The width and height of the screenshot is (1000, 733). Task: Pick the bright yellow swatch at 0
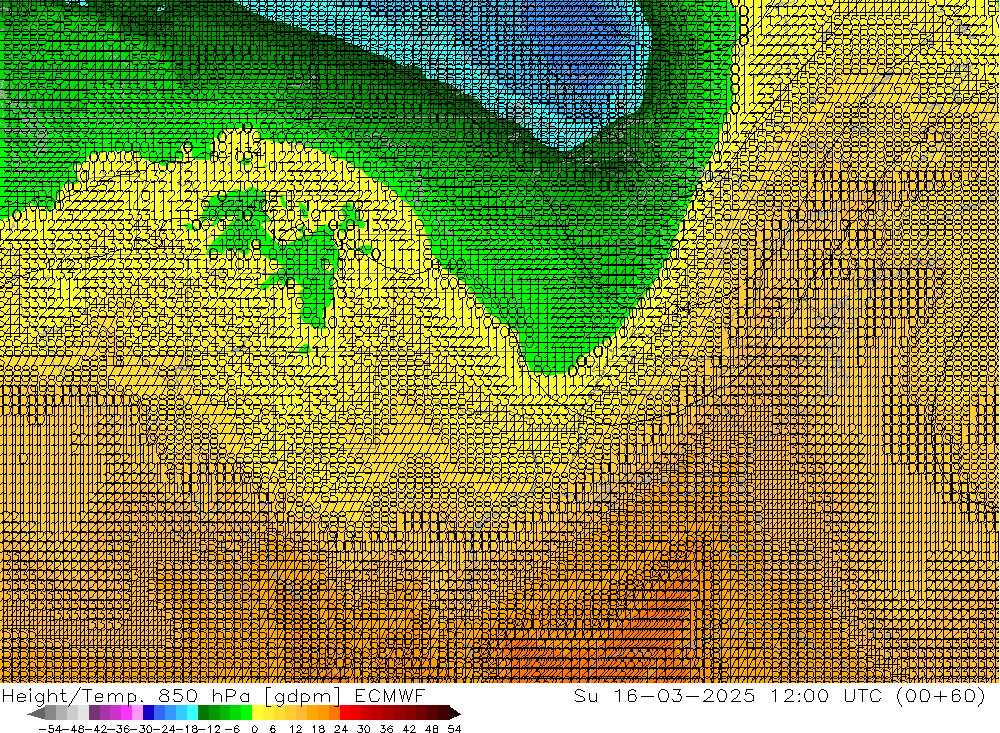[x=257, y=713]
